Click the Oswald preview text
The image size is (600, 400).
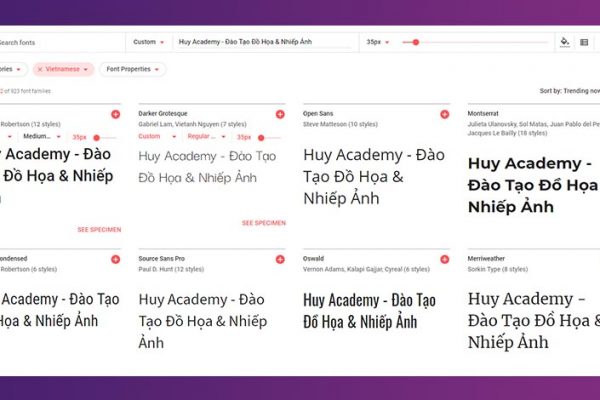coord(369,310)
